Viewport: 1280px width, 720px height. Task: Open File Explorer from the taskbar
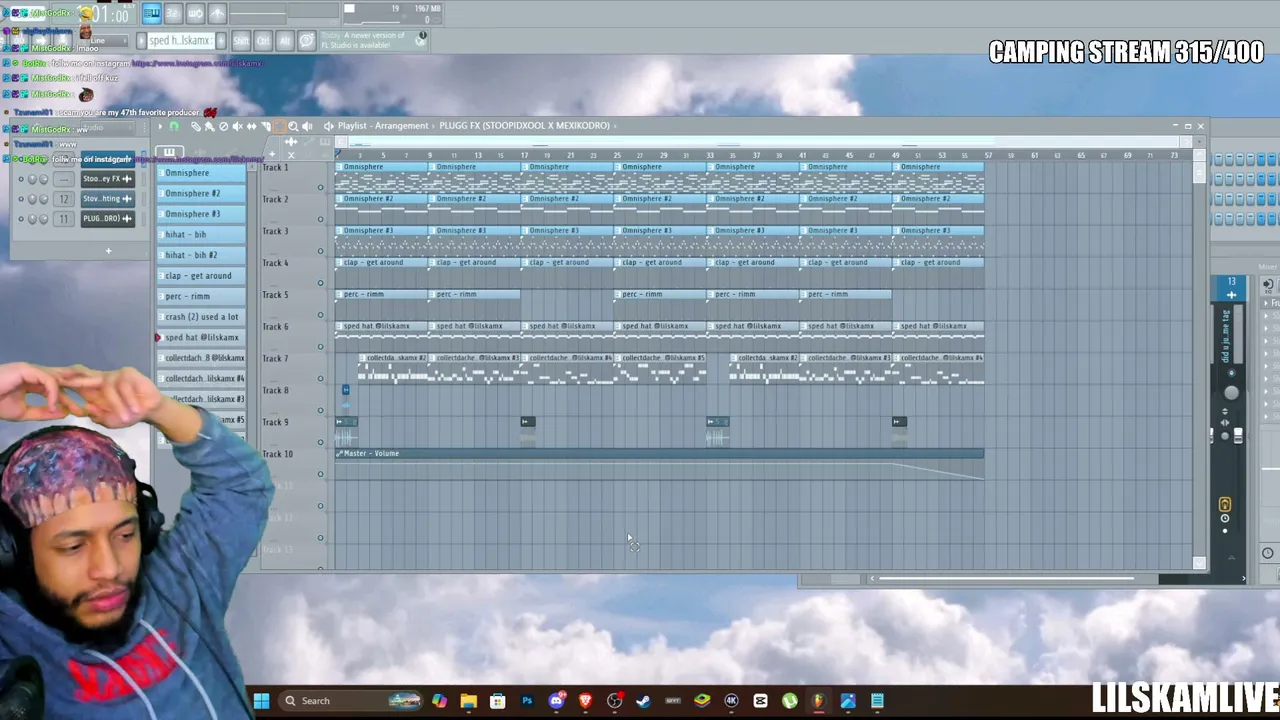tap(469, 701)
